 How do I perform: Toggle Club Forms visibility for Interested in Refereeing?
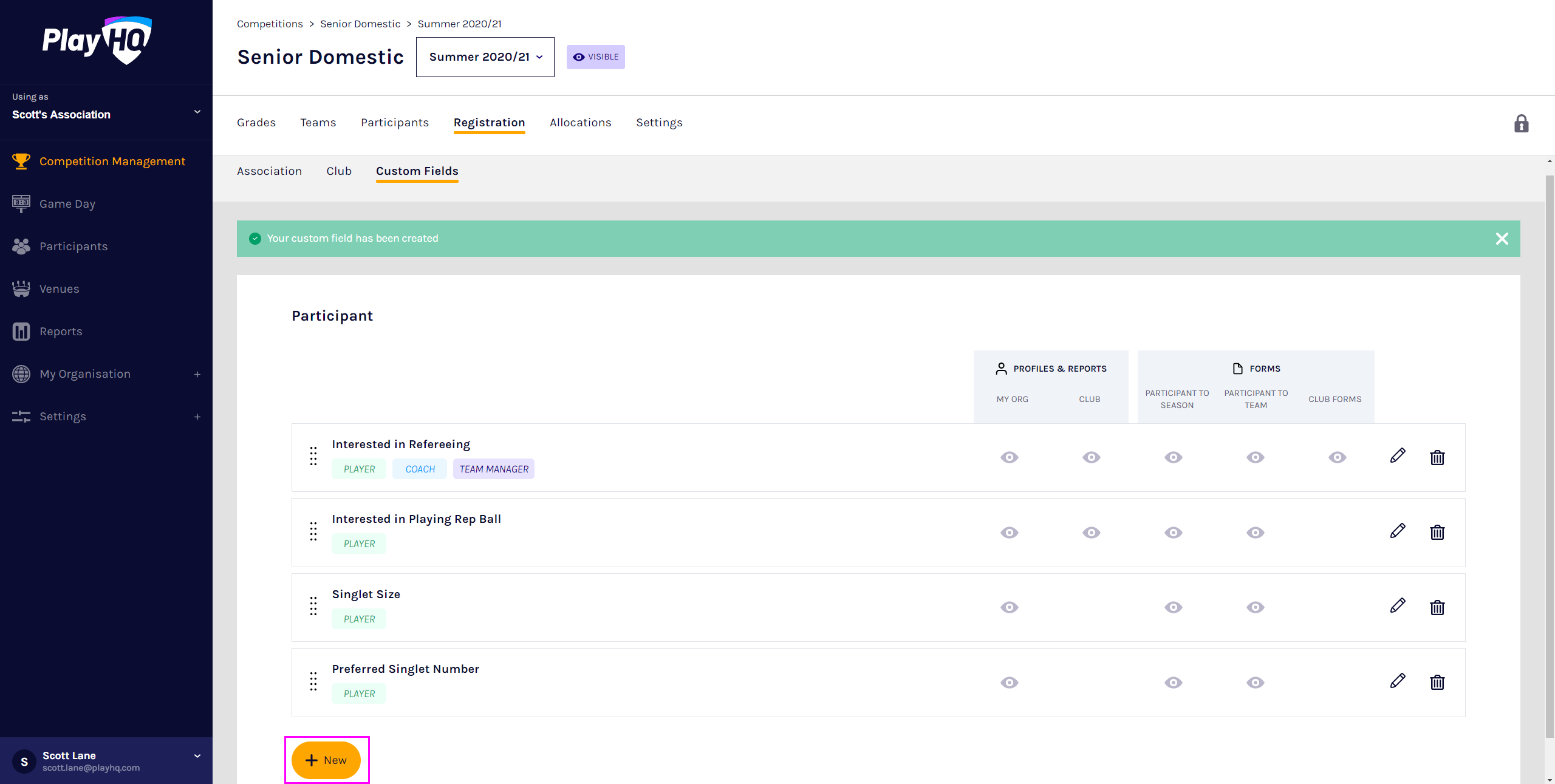(x=1337, y=457)
